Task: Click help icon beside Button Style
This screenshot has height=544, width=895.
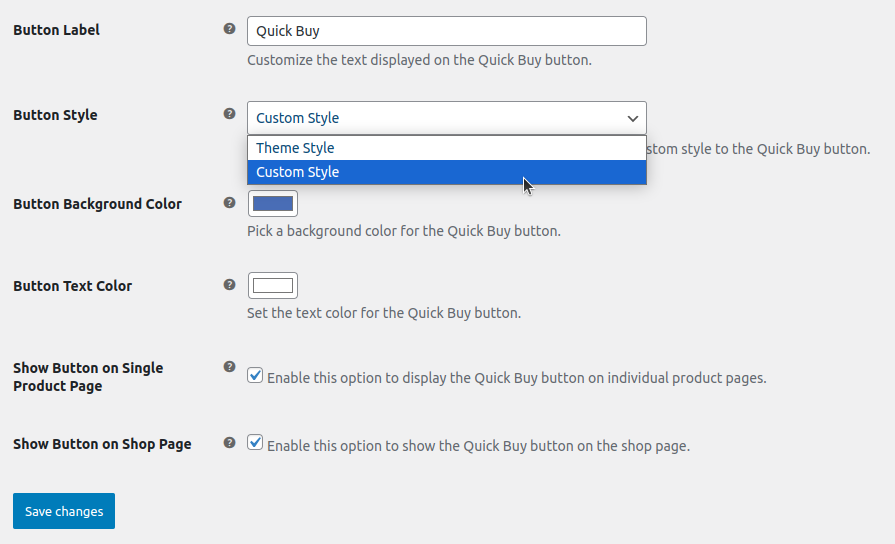Action: click(x=229, y=114)
